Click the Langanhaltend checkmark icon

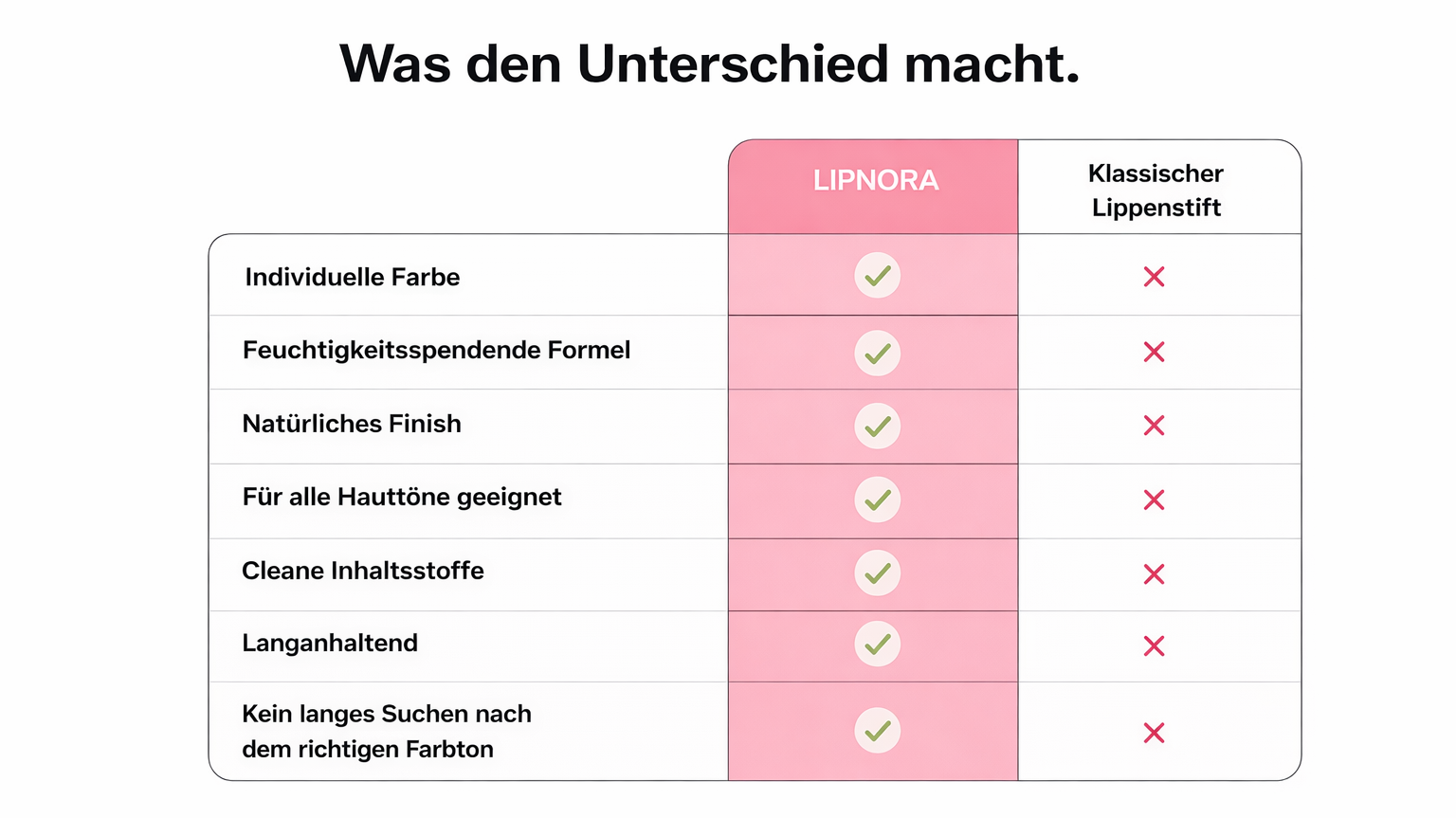tap(877, 645)
